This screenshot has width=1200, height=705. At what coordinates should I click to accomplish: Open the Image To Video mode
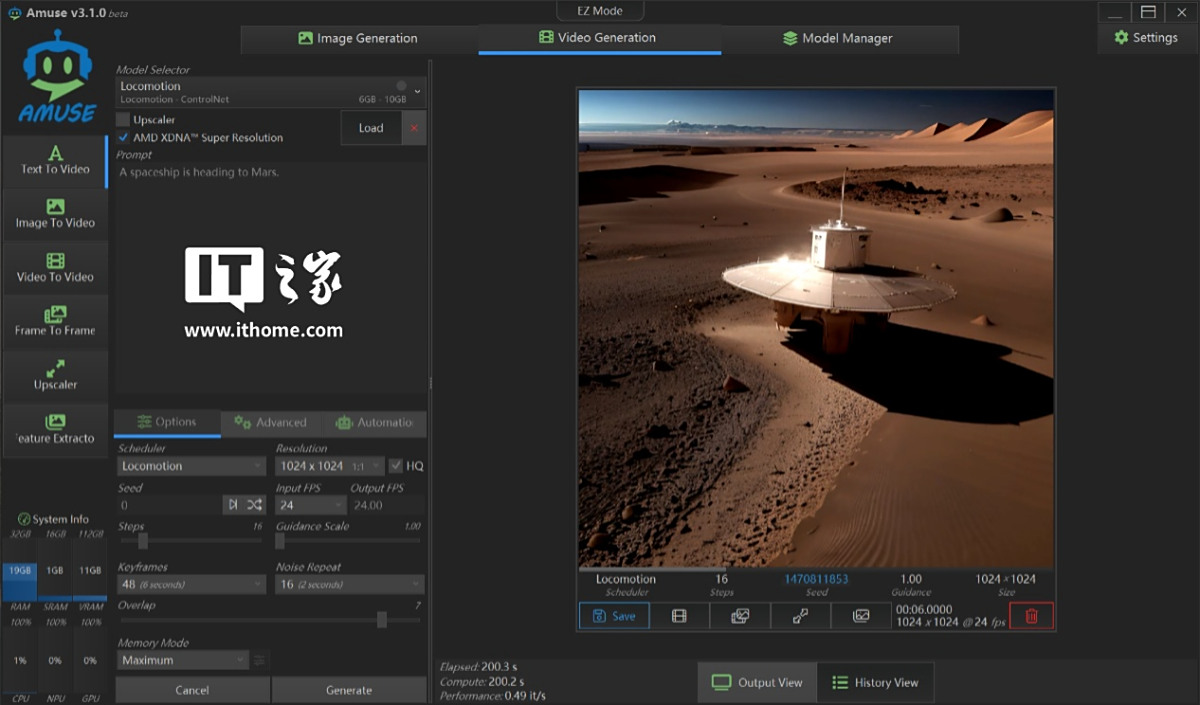pyautogui.click(x=55, y=214)
